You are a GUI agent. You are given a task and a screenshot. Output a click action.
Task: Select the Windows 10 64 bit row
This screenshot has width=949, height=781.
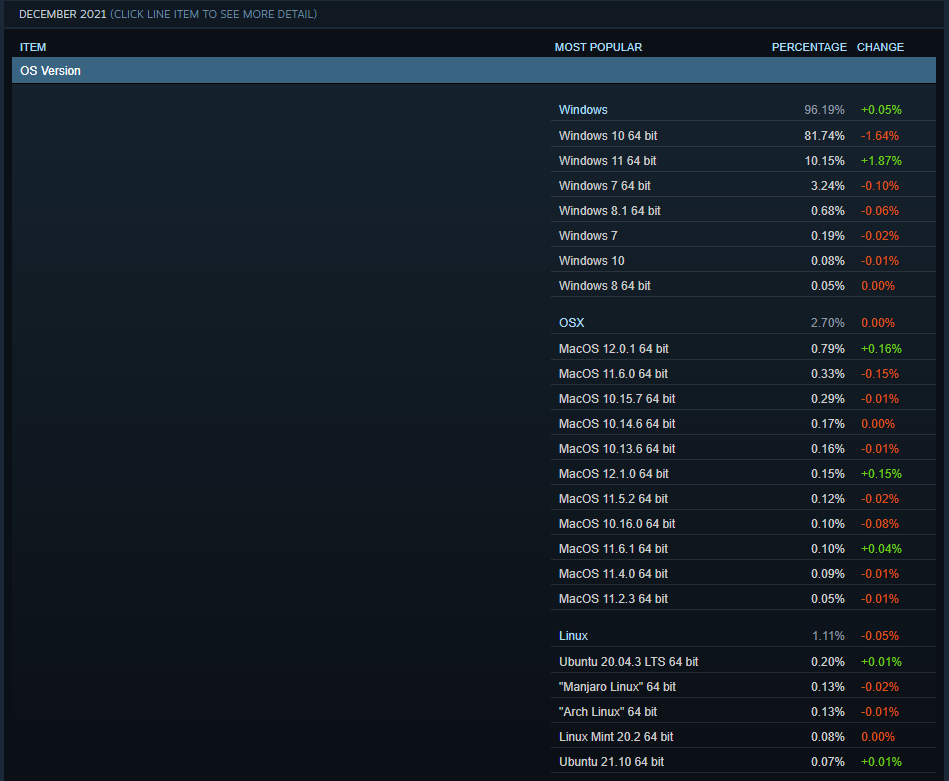(x=743, y=136)
